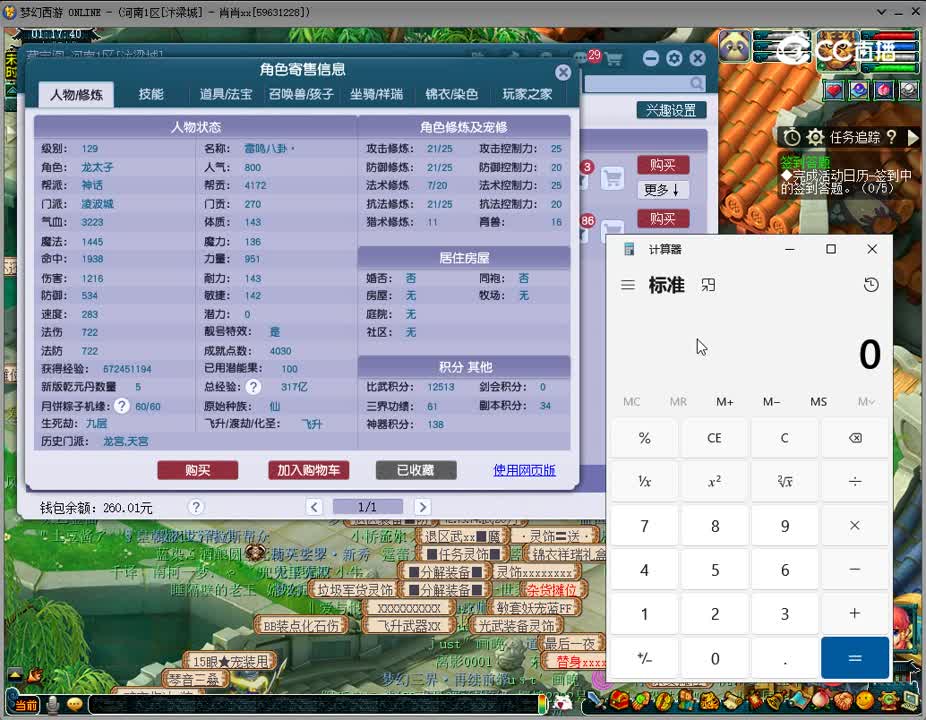The width and height of the screenshot is (926, 720).
Task: Go to previous page arrow
Action: (x=314, y=507)
